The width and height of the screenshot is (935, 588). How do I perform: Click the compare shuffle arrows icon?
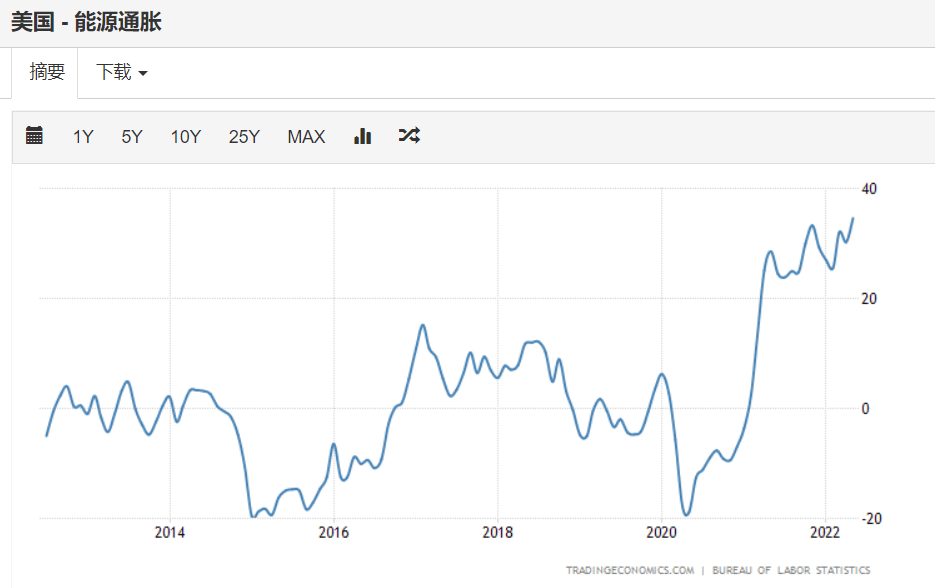[x=409, y=136]
